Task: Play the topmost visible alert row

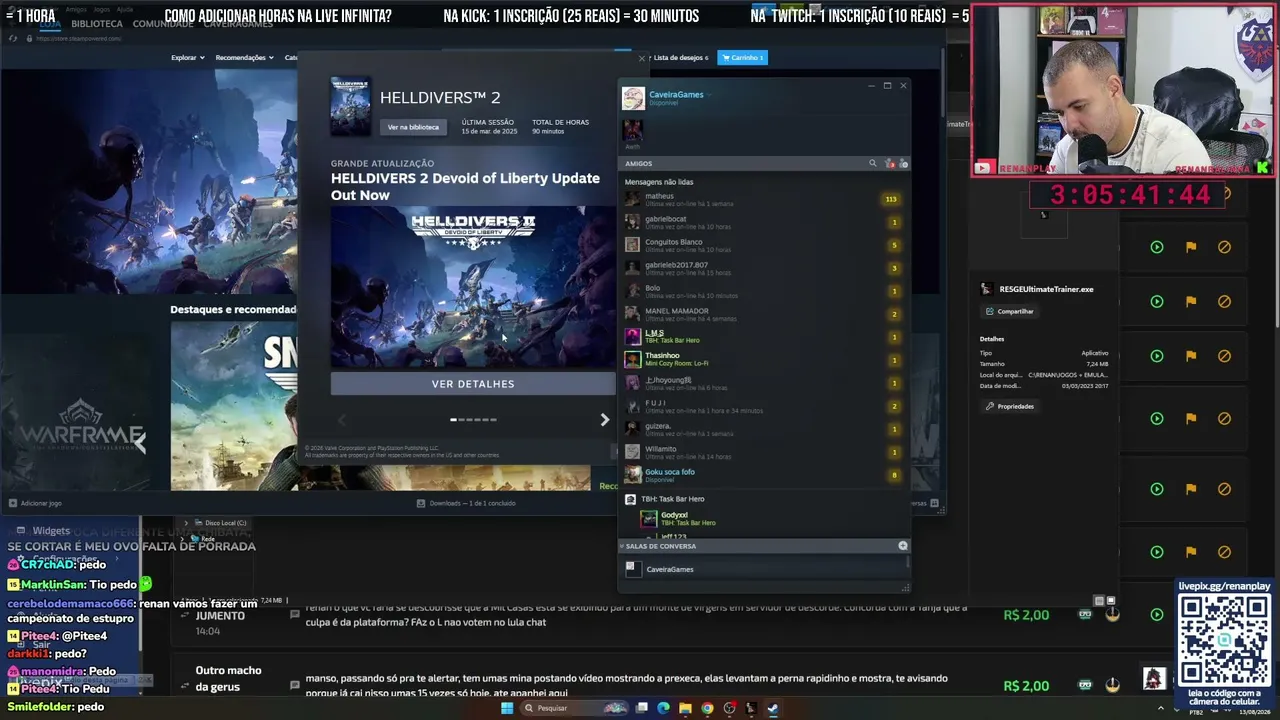Action: [x=1157, y=247]
